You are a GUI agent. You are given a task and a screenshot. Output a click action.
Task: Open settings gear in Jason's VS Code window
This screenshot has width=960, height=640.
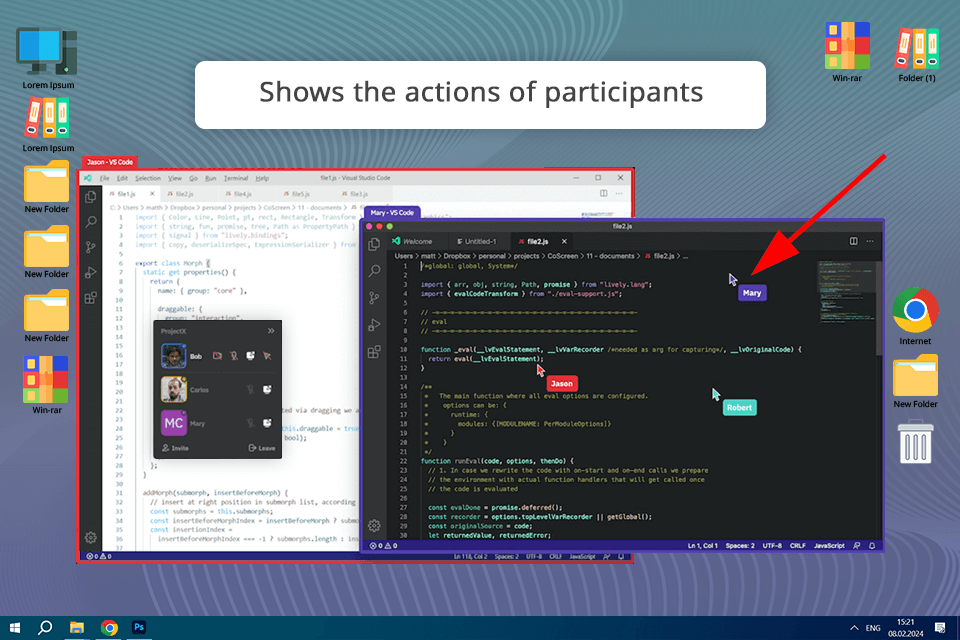click(91, 538)
